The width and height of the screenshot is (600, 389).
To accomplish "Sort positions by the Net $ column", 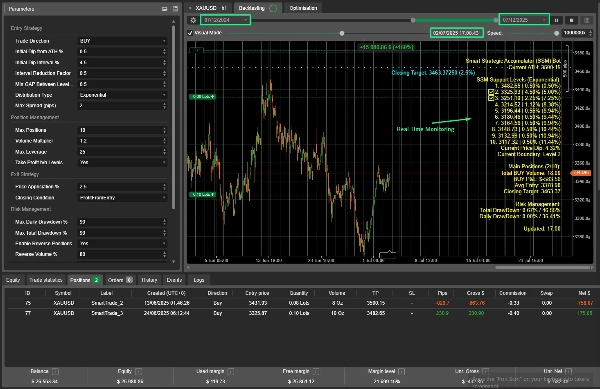I will coord(584,293).
